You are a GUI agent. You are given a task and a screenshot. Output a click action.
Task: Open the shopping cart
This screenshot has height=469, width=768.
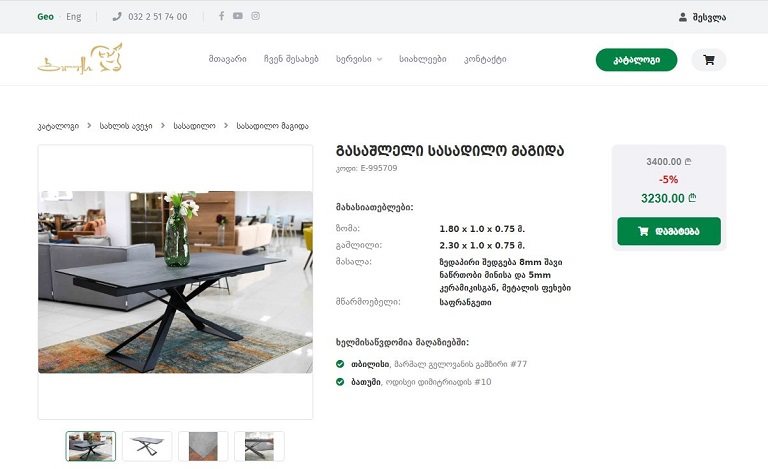[709, 60]
